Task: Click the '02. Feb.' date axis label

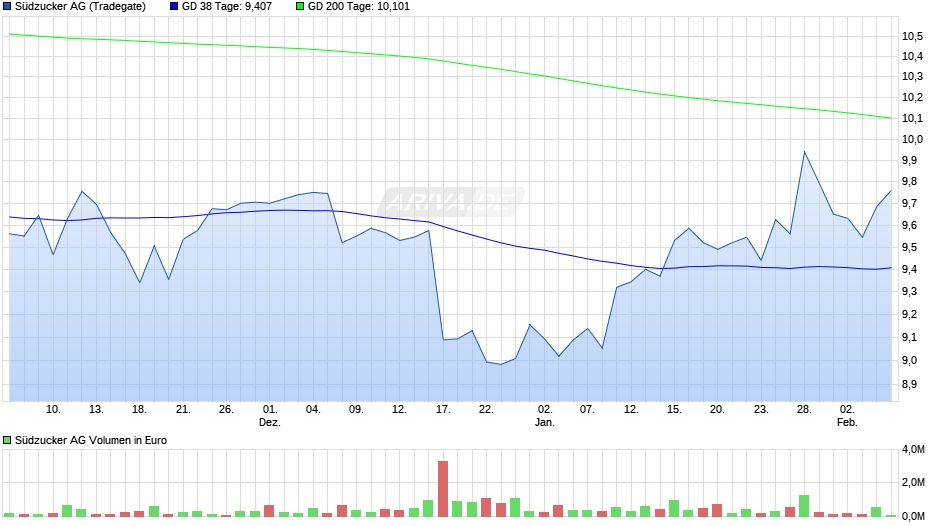Action: tap(847, 416)
